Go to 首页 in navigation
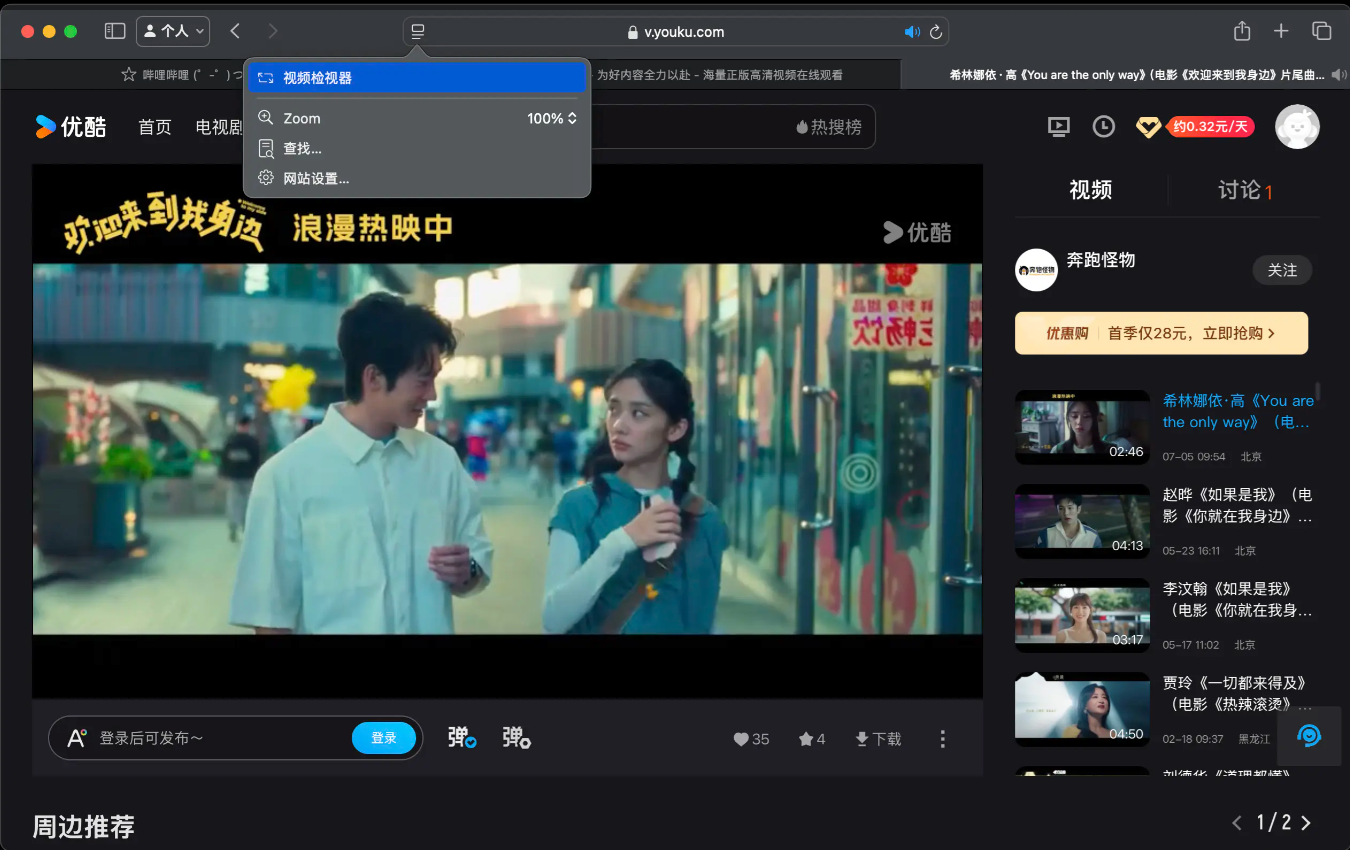 point(155,127)
